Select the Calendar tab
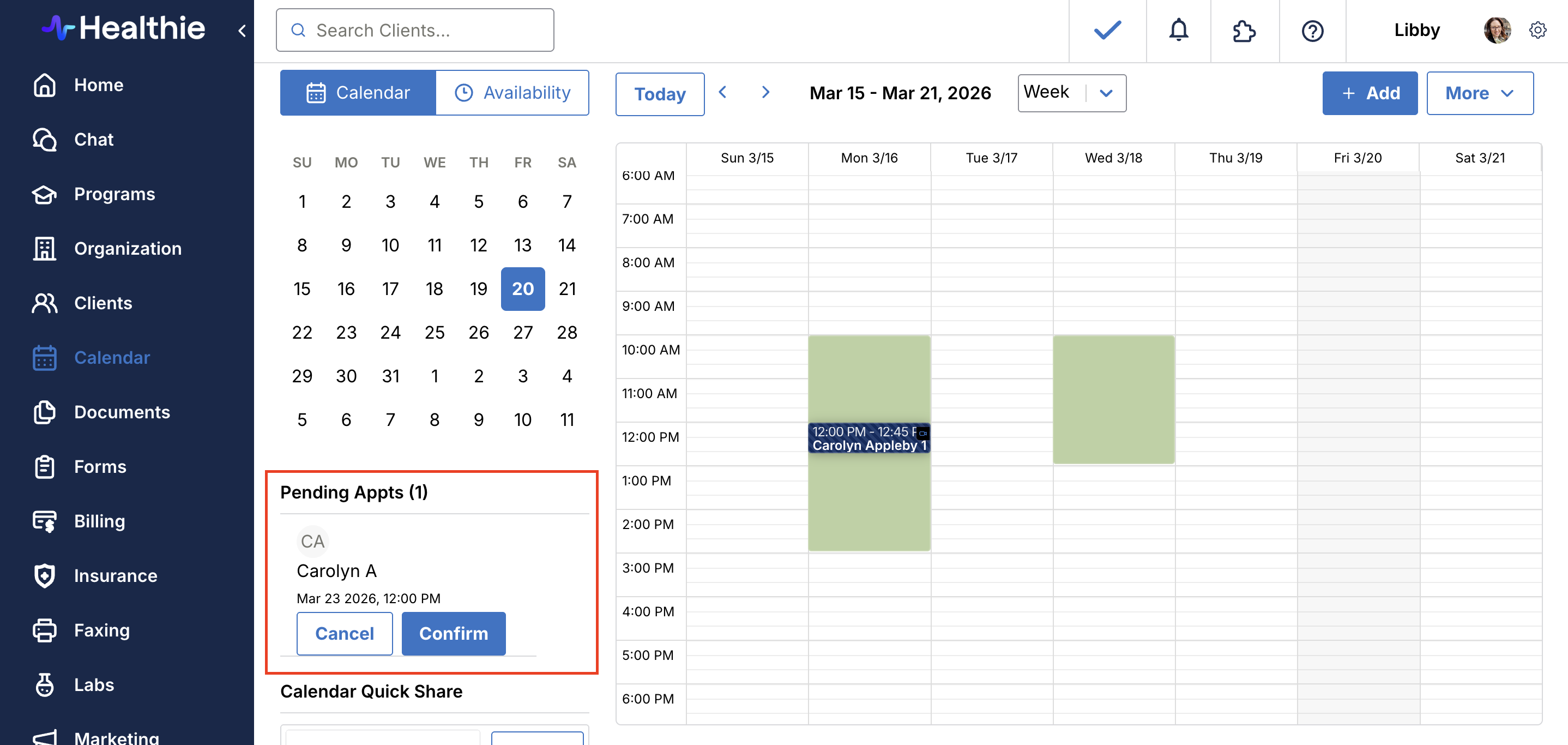The height and width of the screenshot is (745, 1568). pos(358,93)
